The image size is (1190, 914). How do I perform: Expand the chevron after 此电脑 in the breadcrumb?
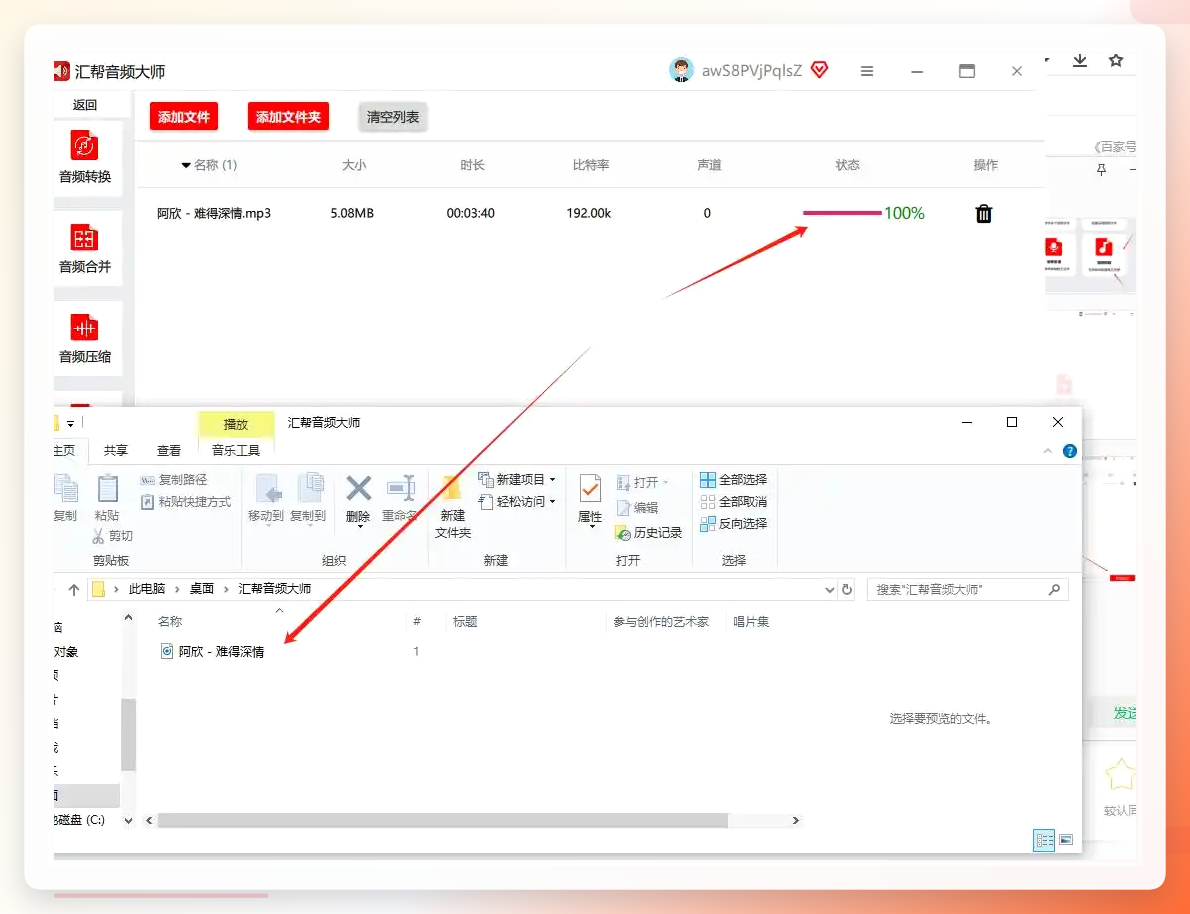pyautogui.click(x=177, y=589)
